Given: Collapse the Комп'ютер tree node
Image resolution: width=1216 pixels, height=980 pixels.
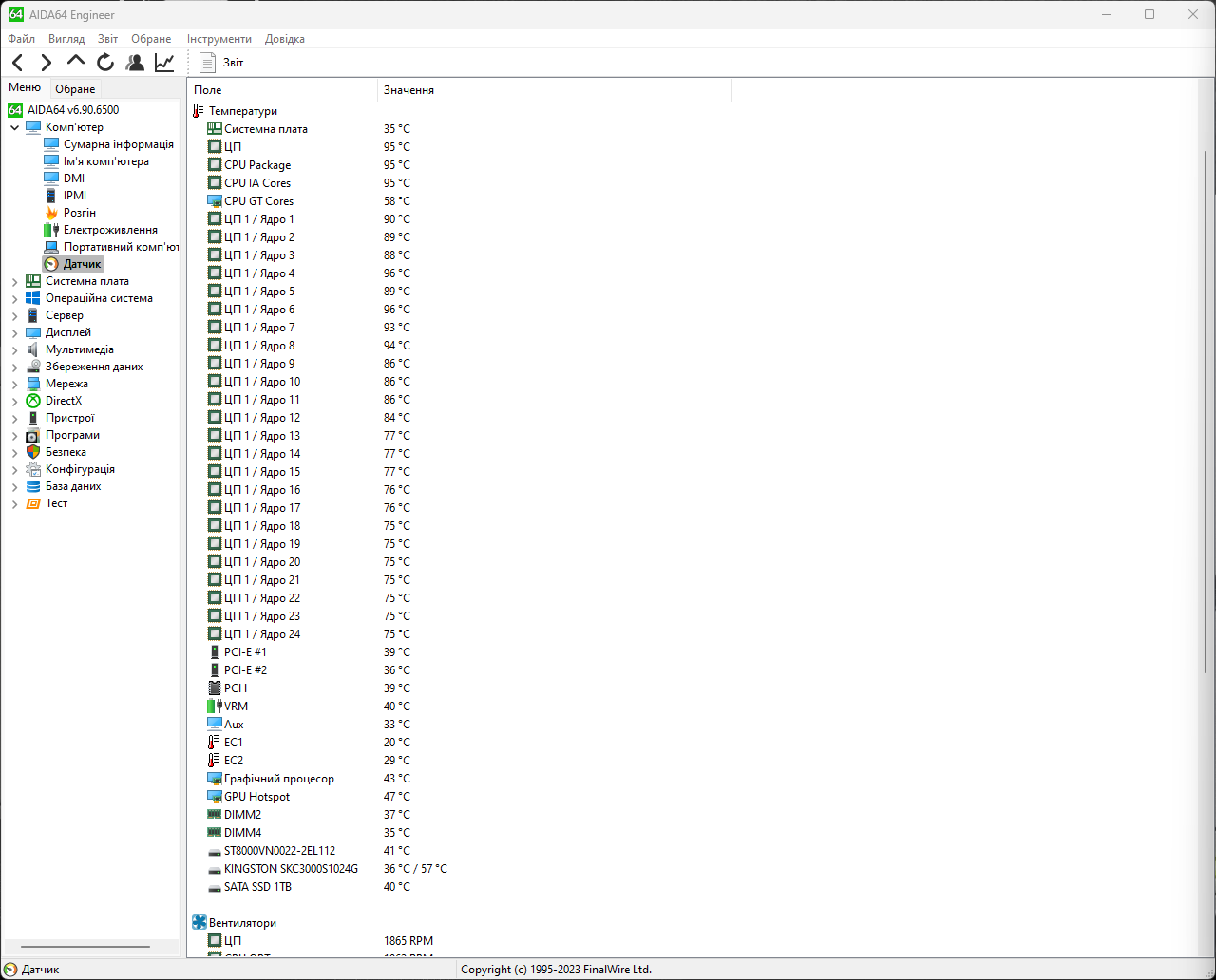Looking at the screenshot, I should point(14,127).
